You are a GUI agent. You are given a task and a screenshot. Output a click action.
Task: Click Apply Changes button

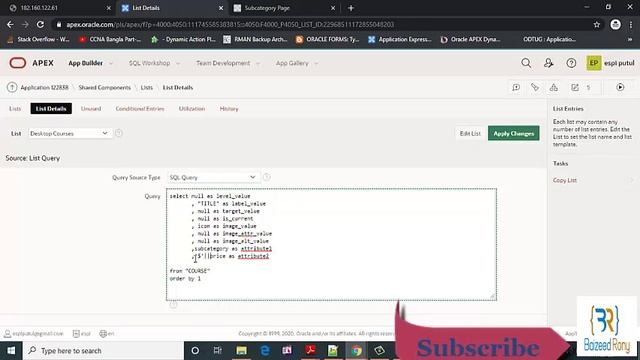point(513,133)
